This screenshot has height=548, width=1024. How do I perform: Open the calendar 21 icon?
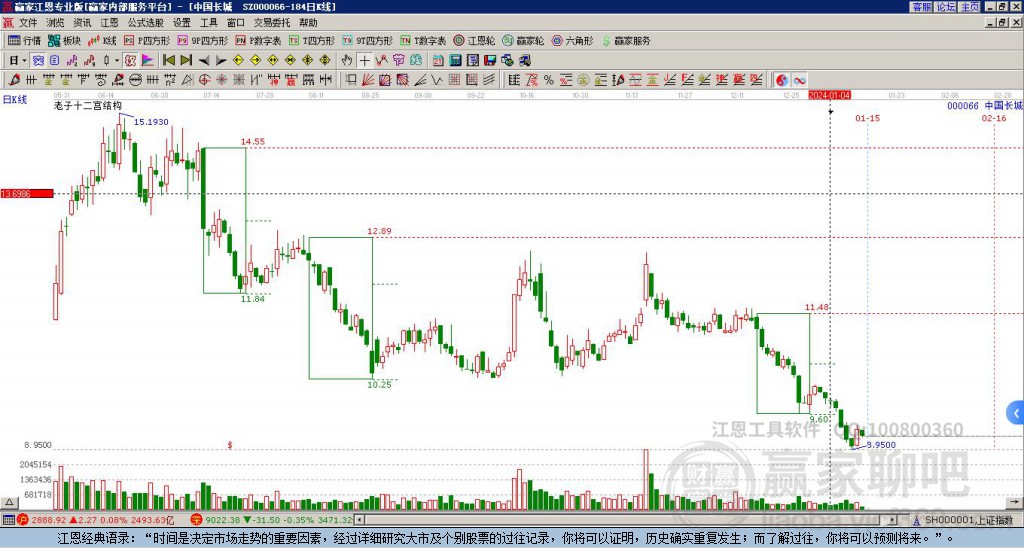(x=438, y=60)
